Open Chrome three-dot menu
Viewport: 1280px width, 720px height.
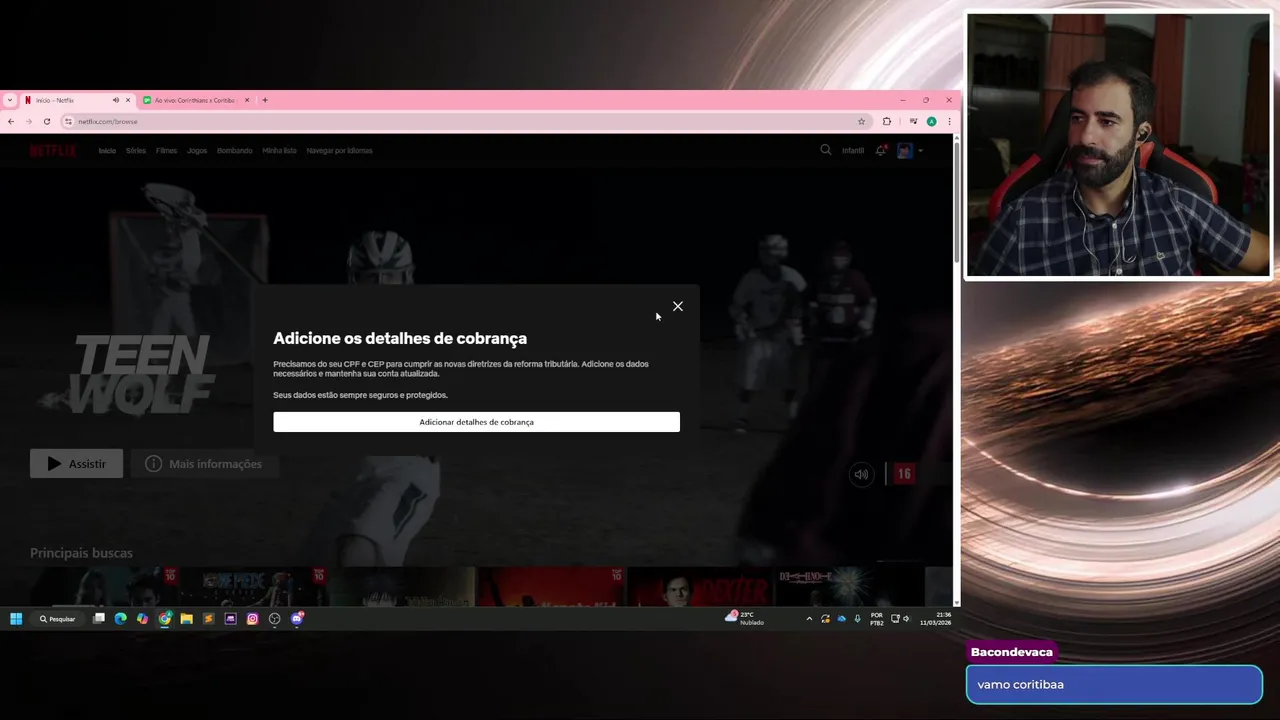click(x=949, y=121)
